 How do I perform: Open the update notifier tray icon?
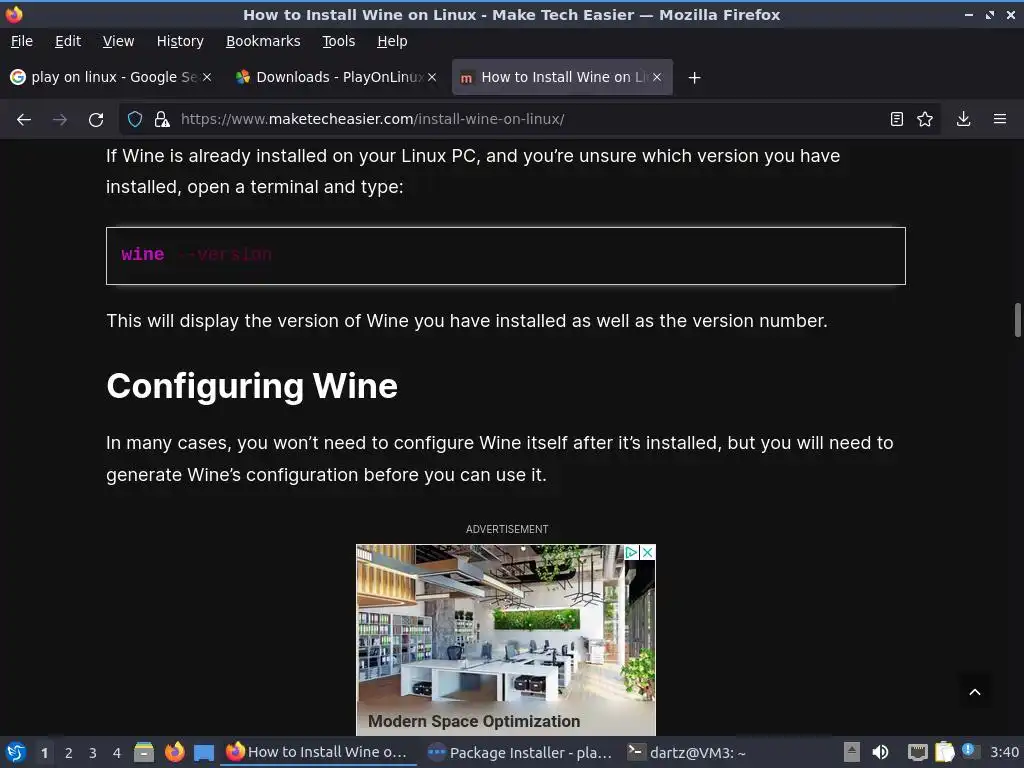point(969,751)
